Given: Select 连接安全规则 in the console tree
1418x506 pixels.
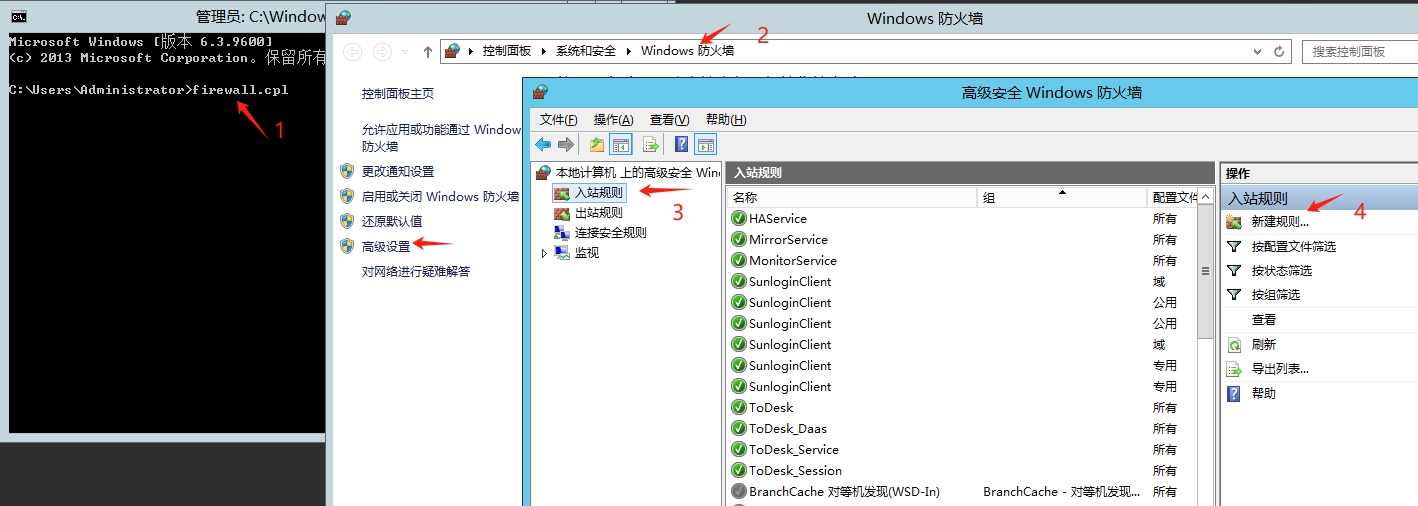Looking at the screenshot, I should coord(610,232).
